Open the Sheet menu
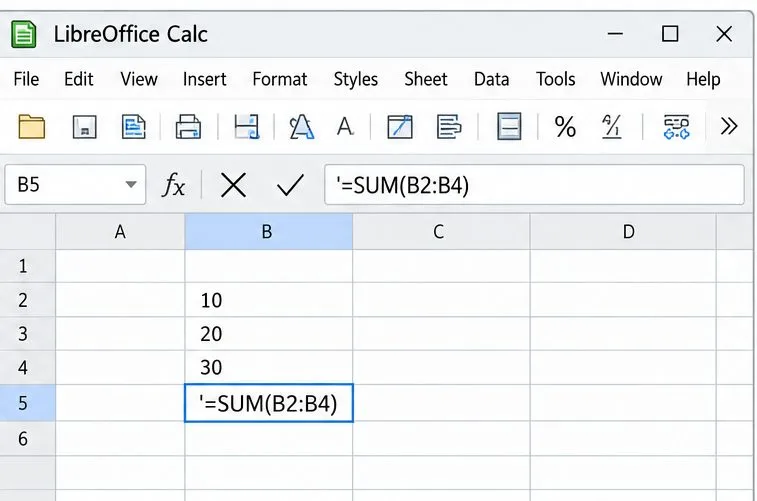757x501 pixels. [x=426, y=79]
